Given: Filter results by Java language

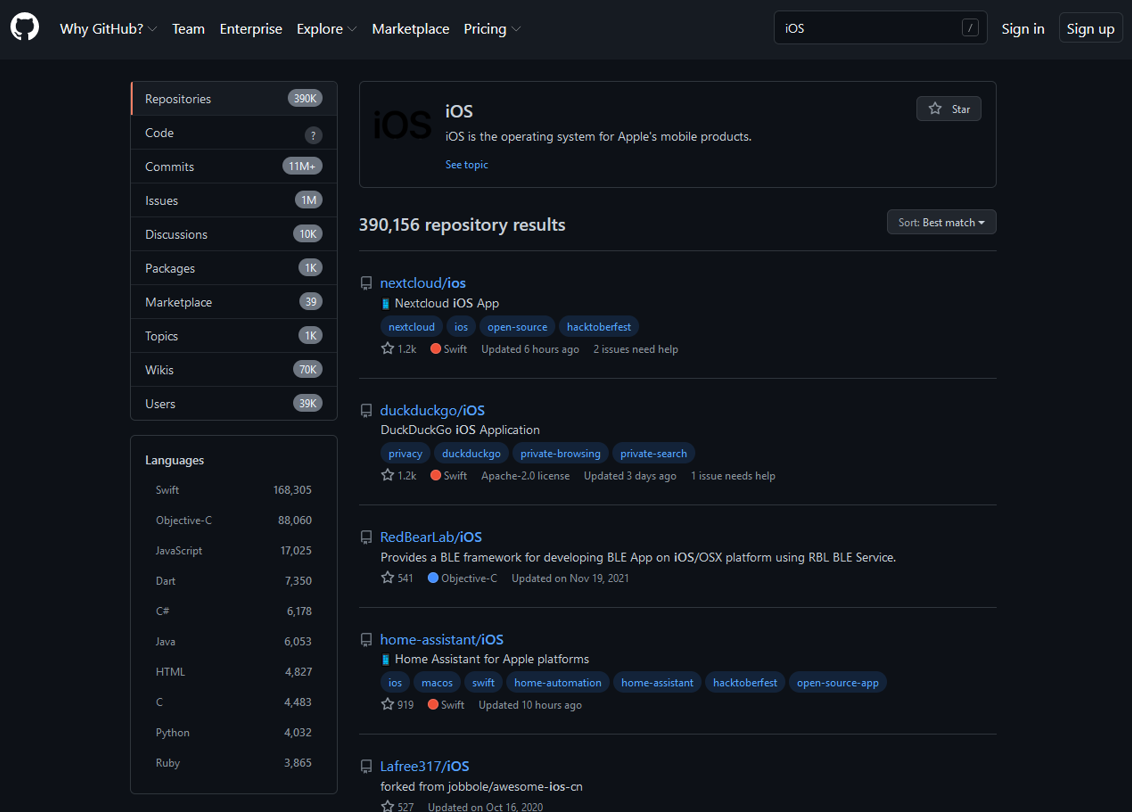Looking at the screenshot, I should pos(234,642).
